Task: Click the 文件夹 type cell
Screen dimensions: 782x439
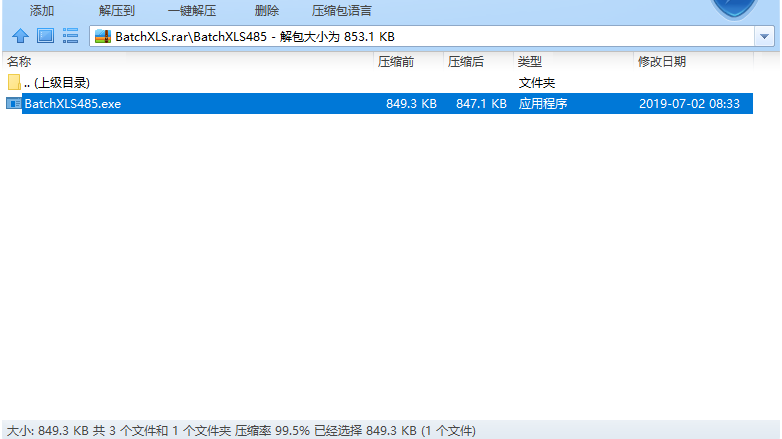Action: click(x=537, y=83)
